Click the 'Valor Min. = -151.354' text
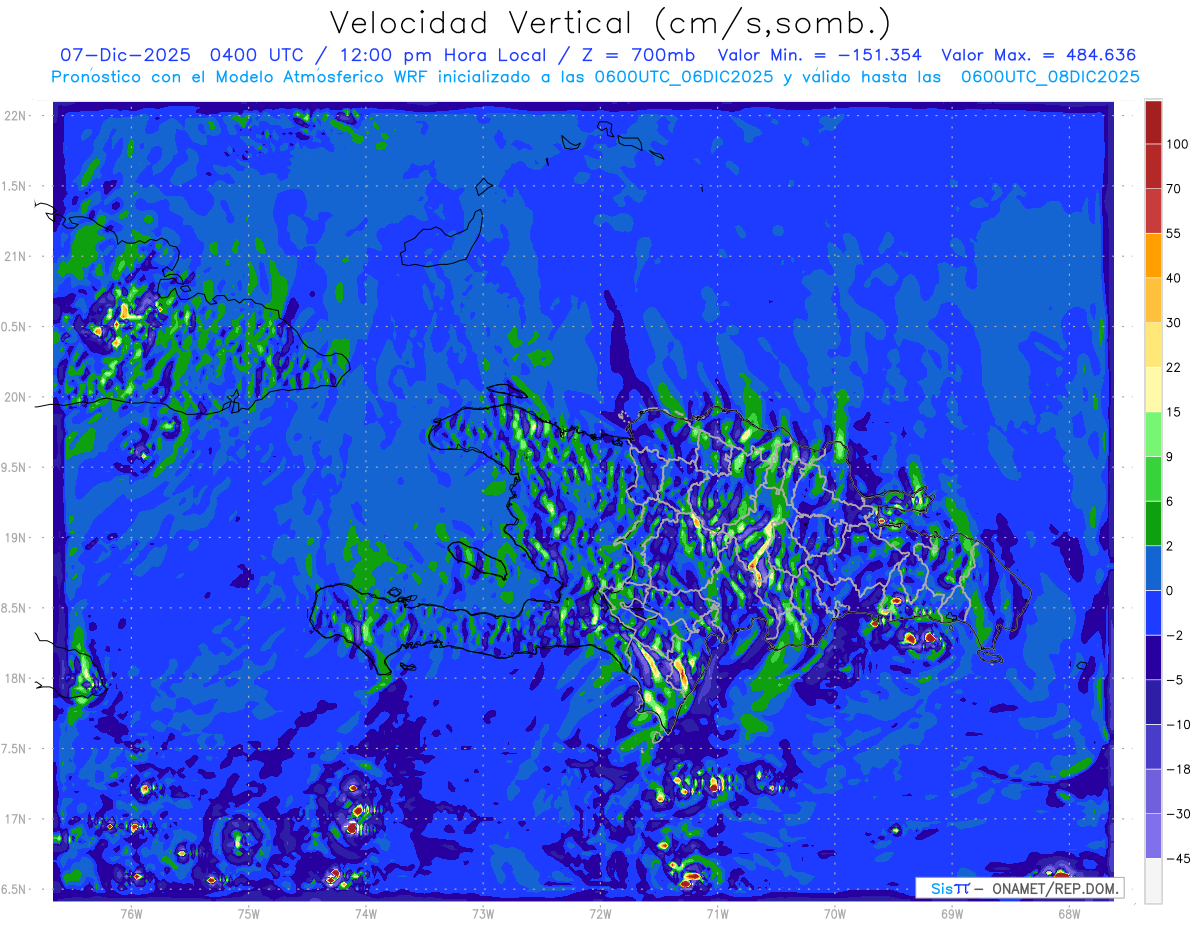Viewport: 1200px width, 927px height. 820,55
